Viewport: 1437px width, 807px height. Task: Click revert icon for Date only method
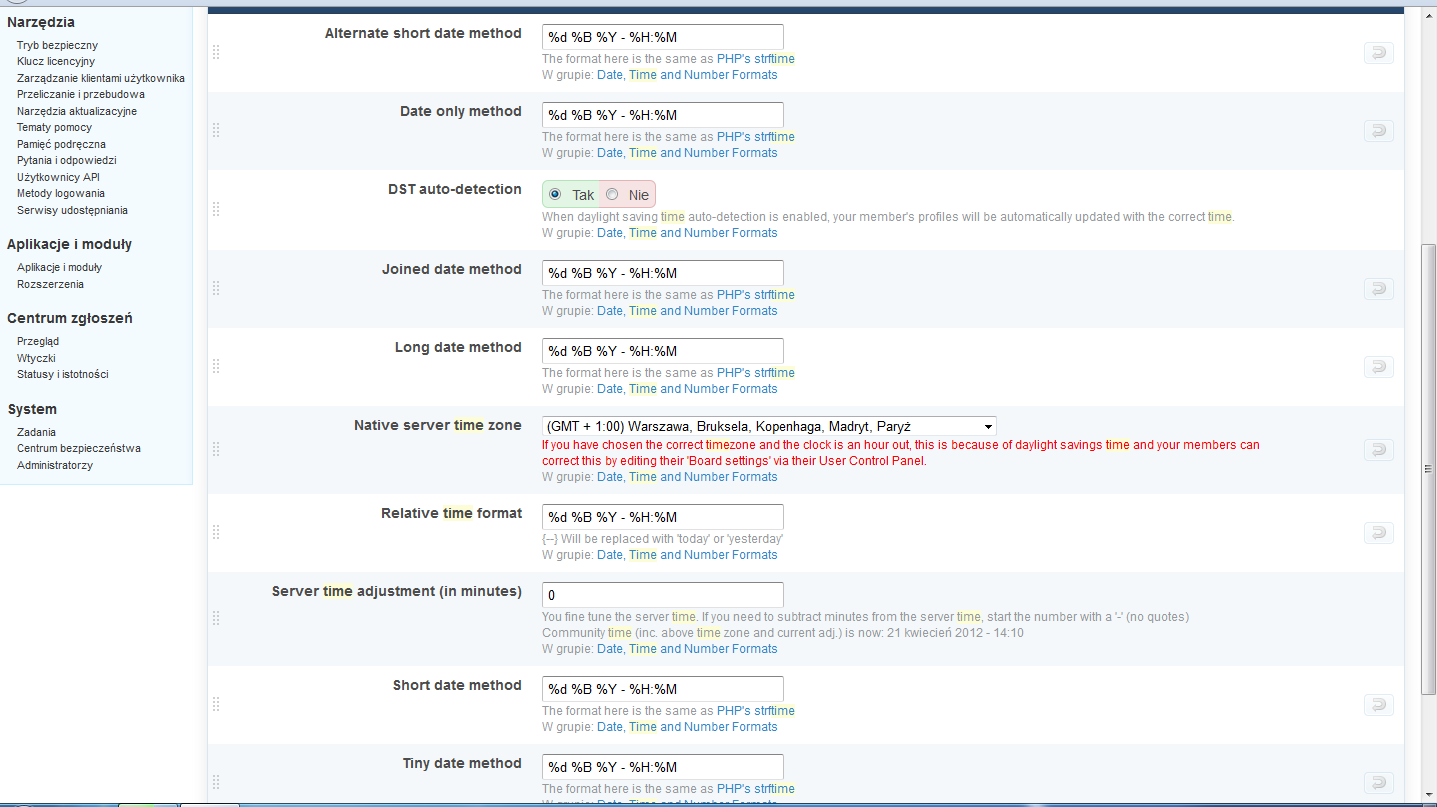pyautogui.click(x=1378, y=131)
